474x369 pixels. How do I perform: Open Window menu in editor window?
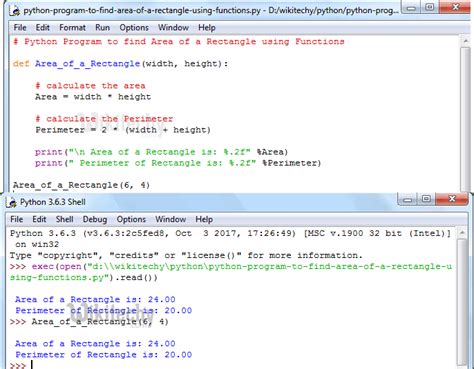click(173, 28)
